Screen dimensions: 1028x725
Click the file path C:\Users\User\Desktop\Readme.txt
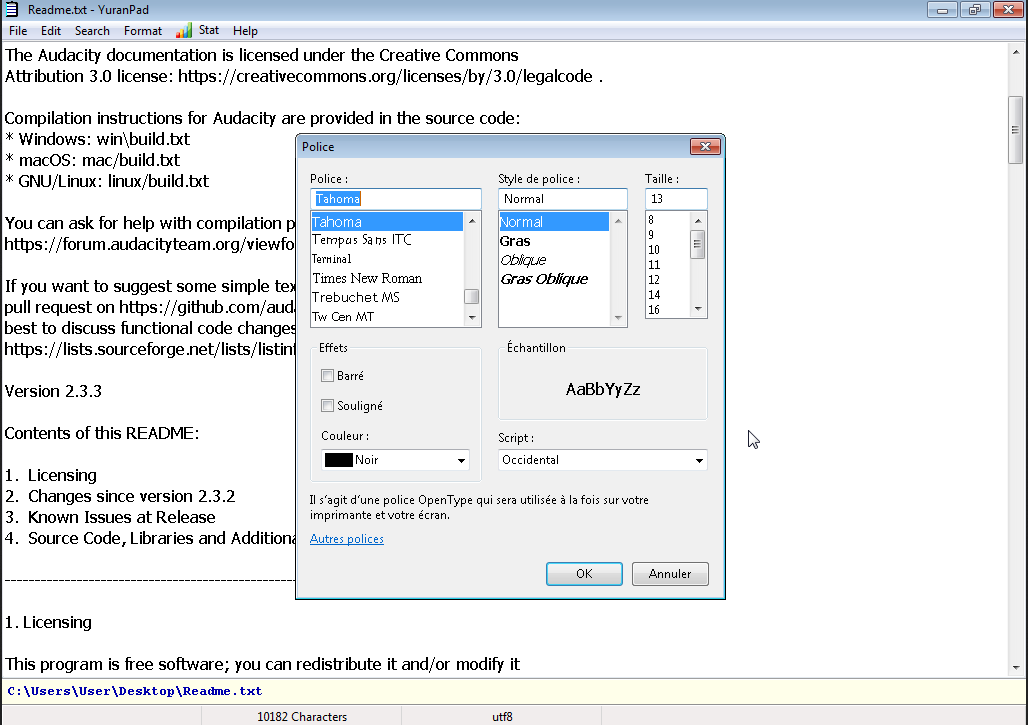(134, 691)
